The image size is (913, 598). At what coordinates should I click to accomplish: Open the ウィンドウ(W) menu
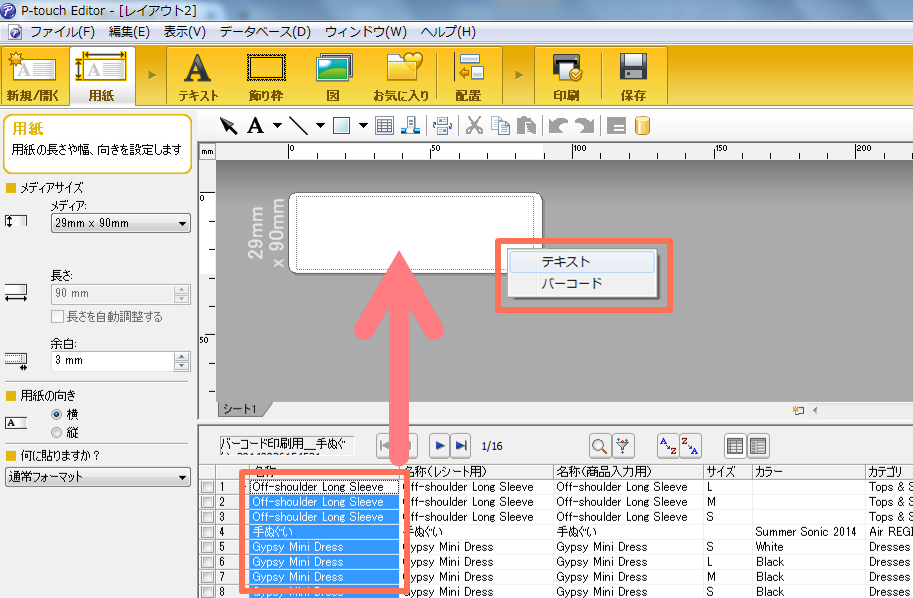366,31
